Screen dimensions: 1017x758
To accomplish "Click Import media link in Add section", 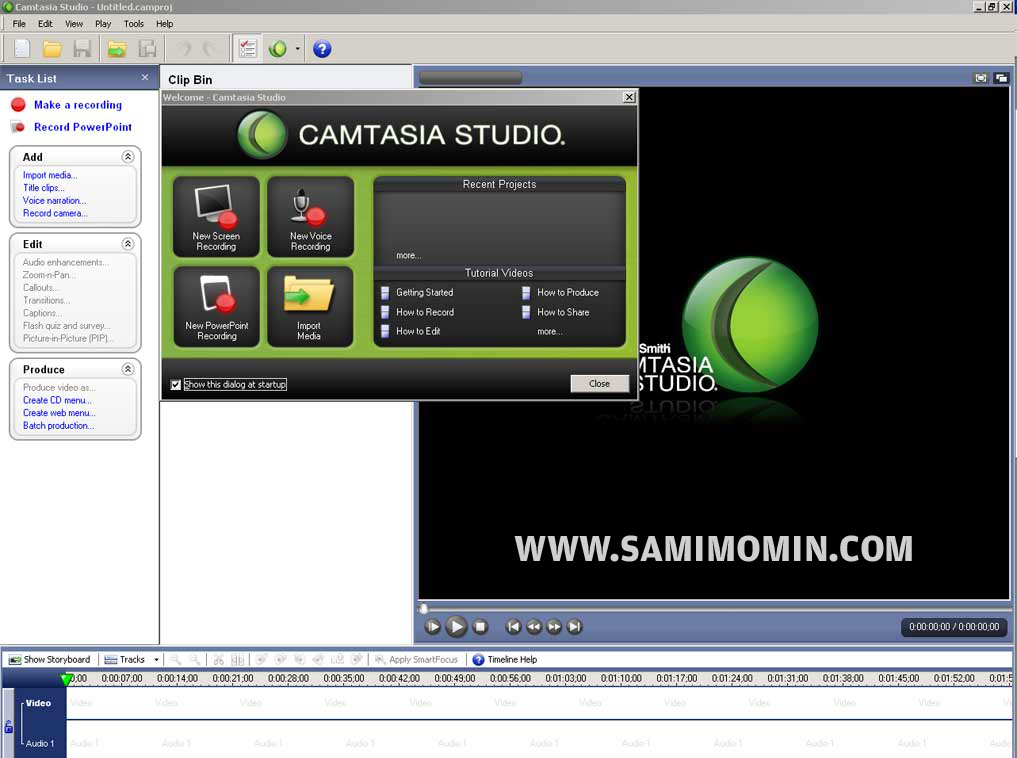I will pos(50,175).
